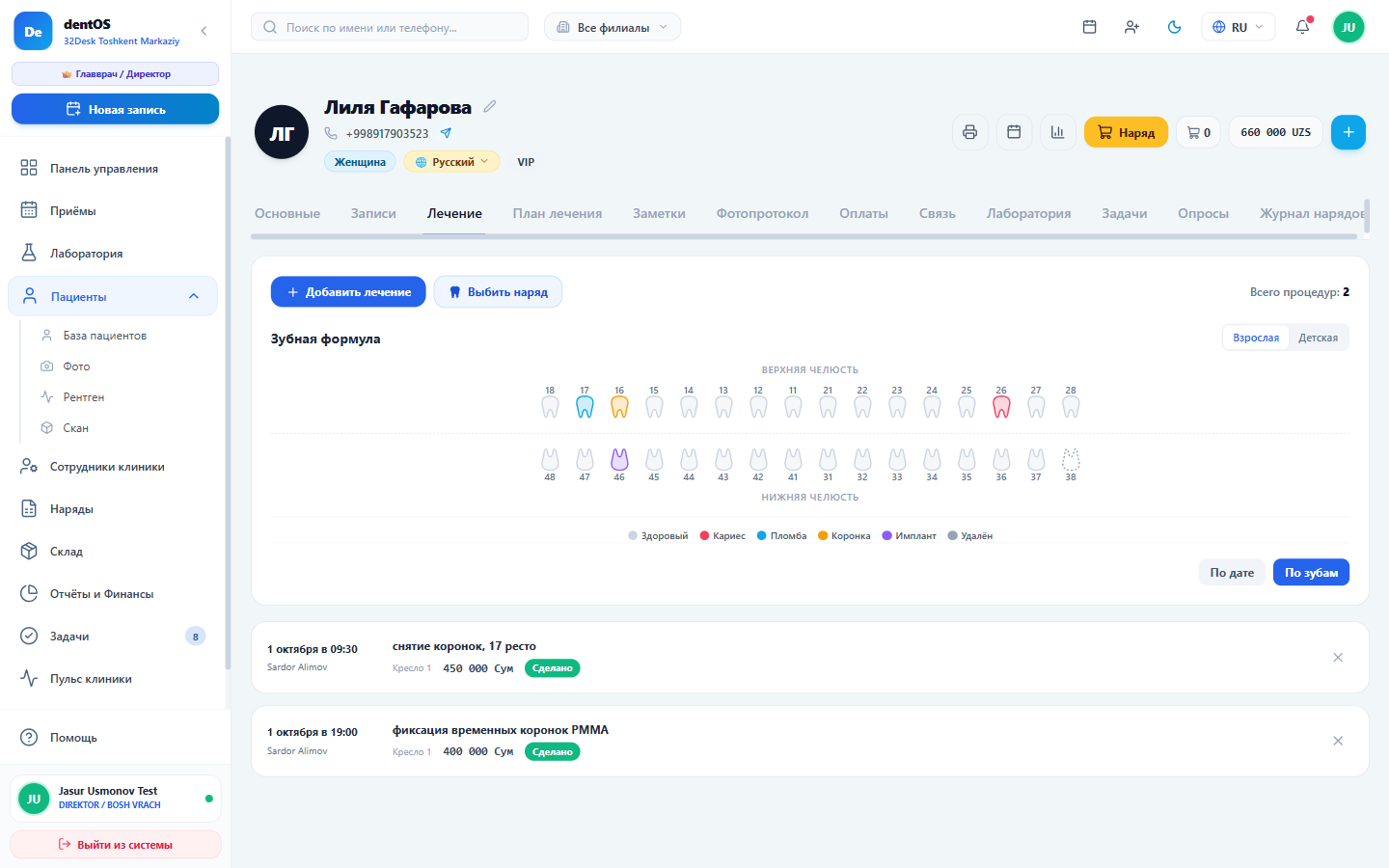The height and width of the screenshot is (868, 1389).
Task: Click the add patient icon in top bar
Action: [x=1131, y=27]
